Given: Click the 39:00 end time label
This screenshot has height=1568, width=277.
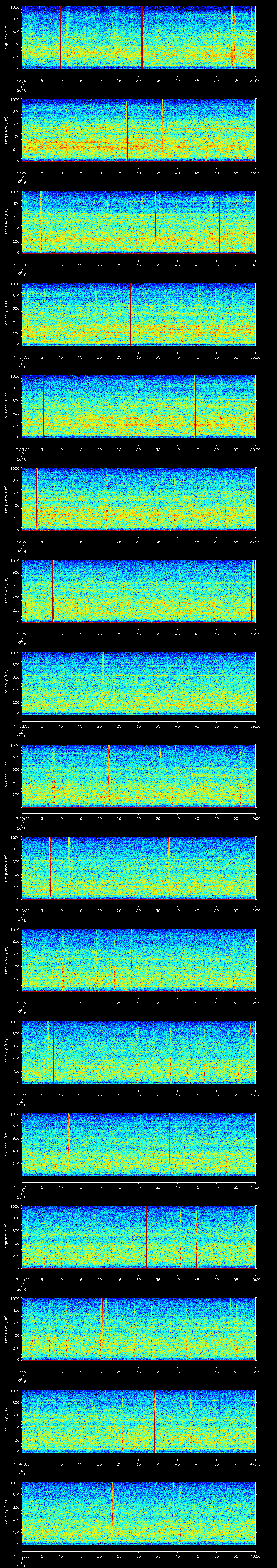Looking at the screenshot, I should point(256,726).
